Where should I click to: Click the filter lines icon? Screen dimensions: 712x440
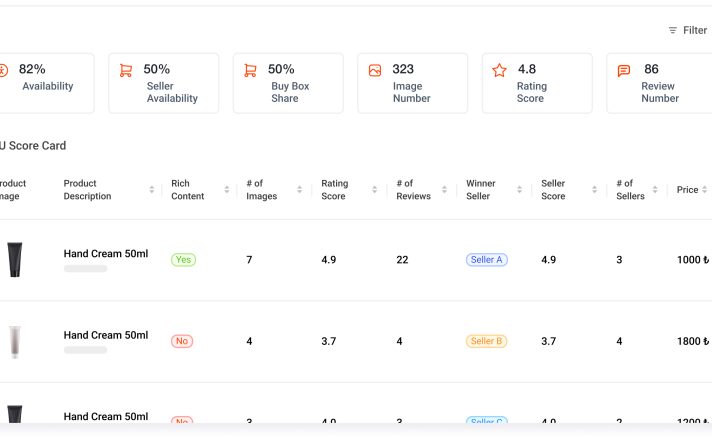point(672,30)
